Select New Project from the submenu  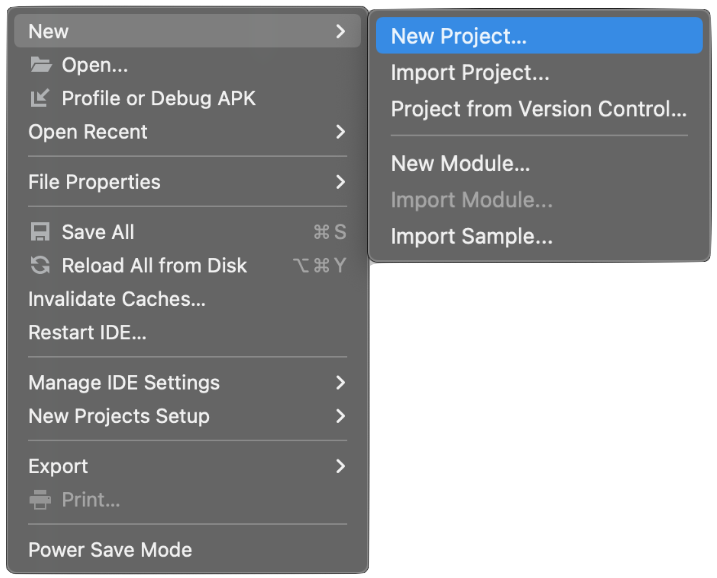(458, 36)
